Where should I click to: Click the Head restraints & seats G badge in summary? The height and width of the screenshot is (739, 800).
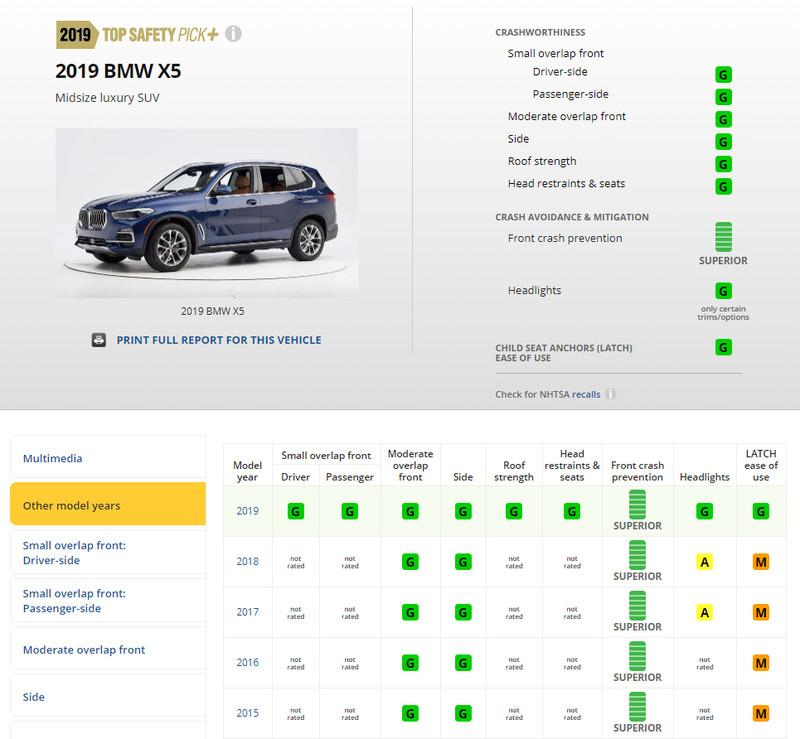point(723,187)
